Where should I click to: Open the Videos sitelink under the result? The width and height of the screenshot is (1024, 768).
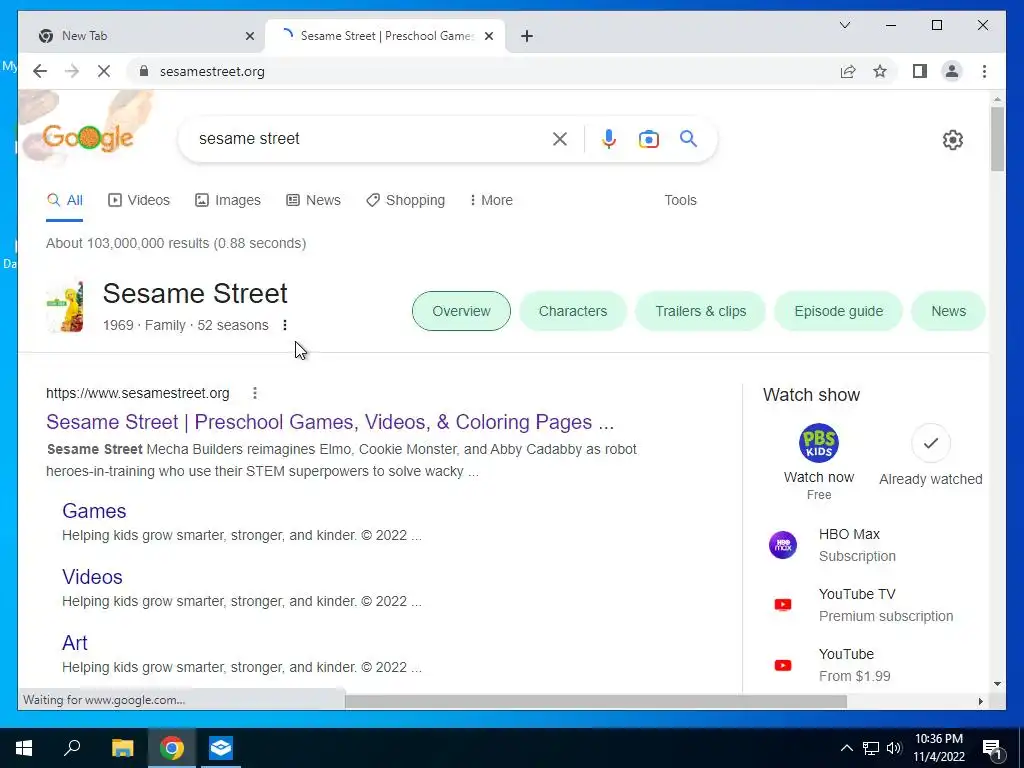tap(92, 577)
